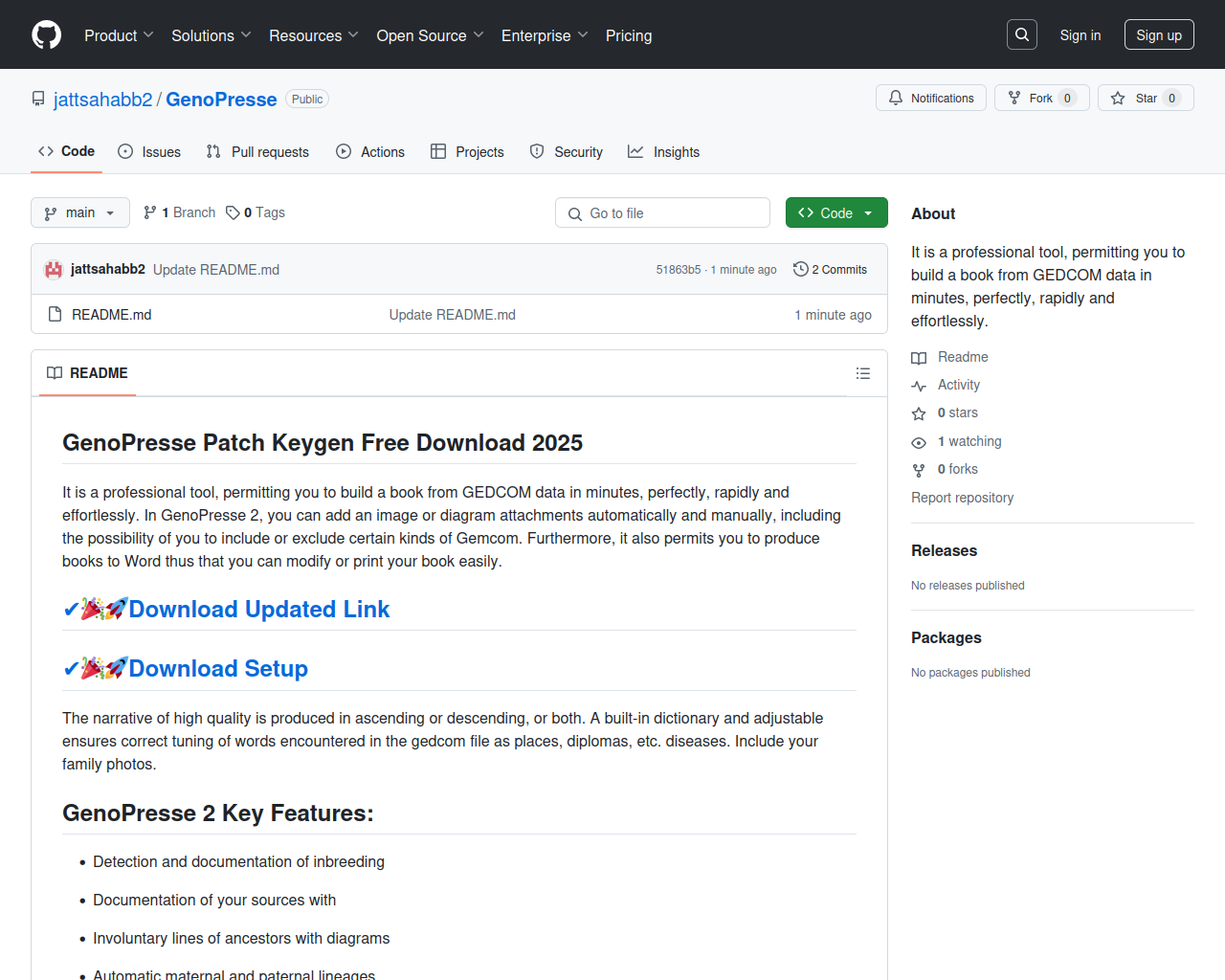The height and width of the screenshot is (980, 1225).
Task: Open the jattsahabb2 owner link
Action: tap(103, 100)
